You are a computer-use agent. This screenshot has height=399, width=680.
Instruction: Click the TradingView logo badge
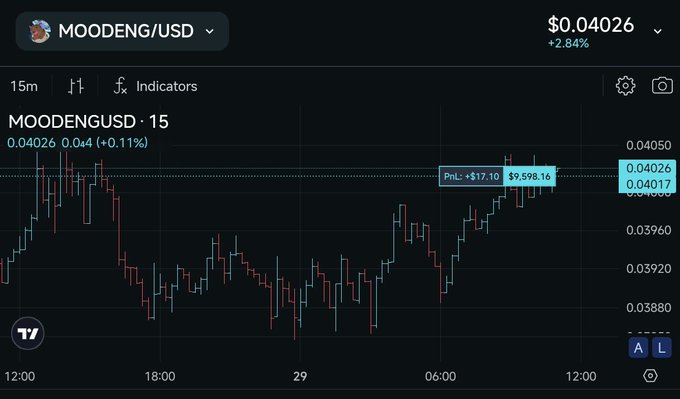[28, 334]
